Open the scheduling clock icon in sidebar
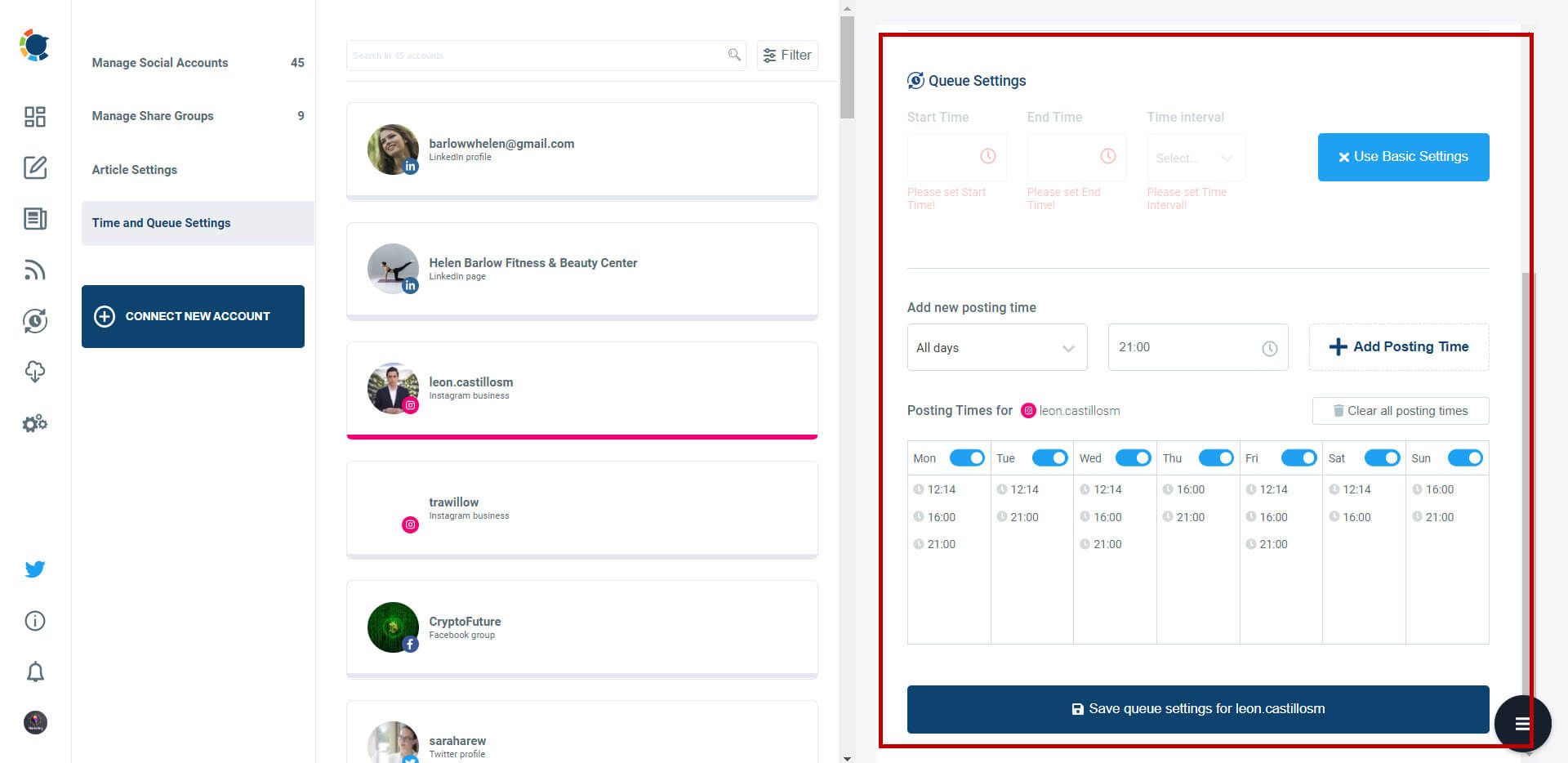 pyautogui.click(x=34, y=321)
